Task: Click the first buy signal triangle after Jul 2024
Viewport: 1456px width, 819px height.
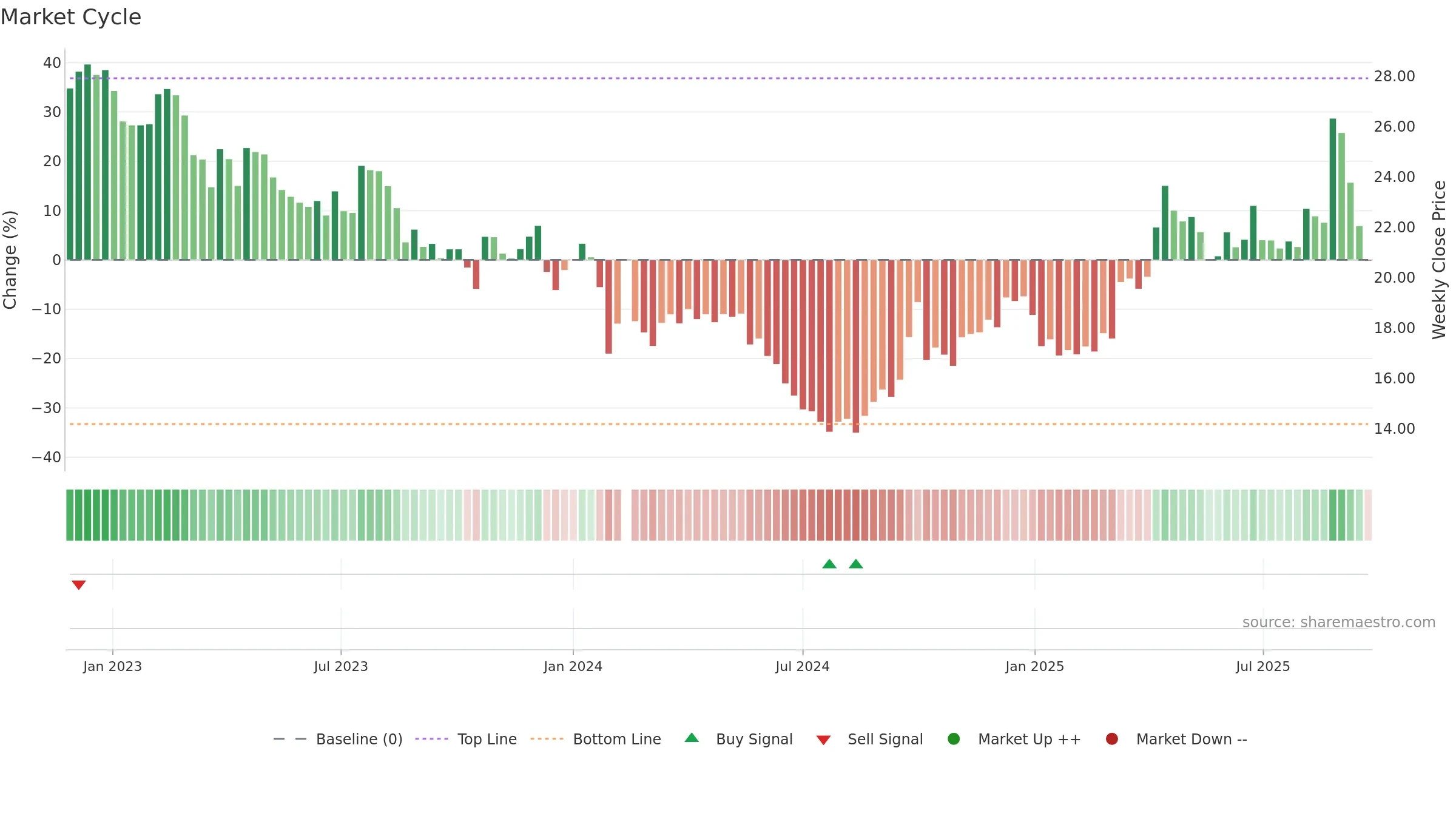Action: click(x=829, y=564)
